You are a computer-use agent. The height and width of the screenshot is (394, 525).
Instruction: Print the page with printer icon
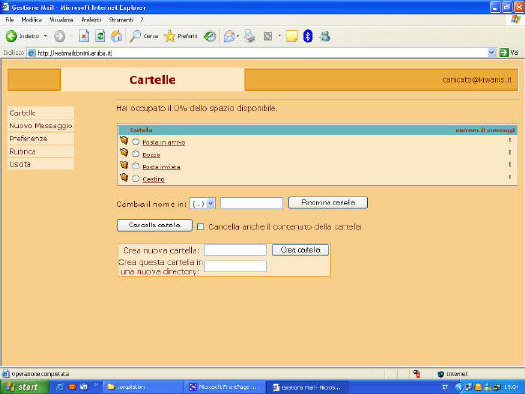249,36
